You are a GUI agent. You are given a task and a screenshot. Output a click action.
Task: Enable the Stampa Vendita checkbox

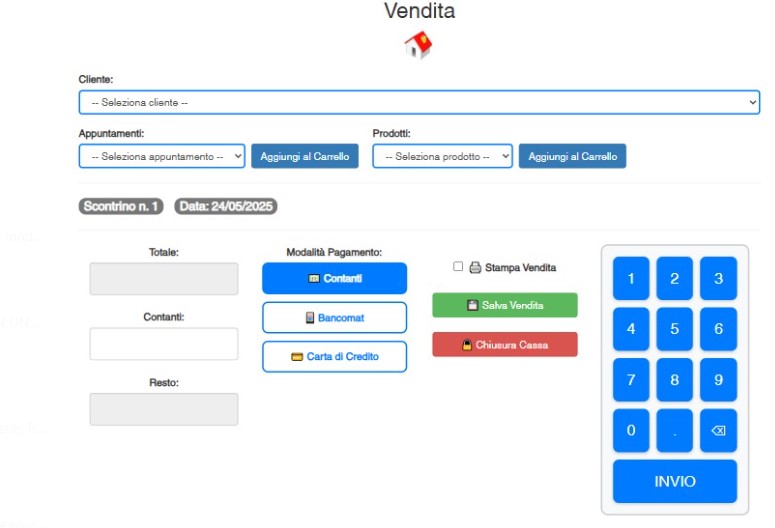tap(458, 267)
